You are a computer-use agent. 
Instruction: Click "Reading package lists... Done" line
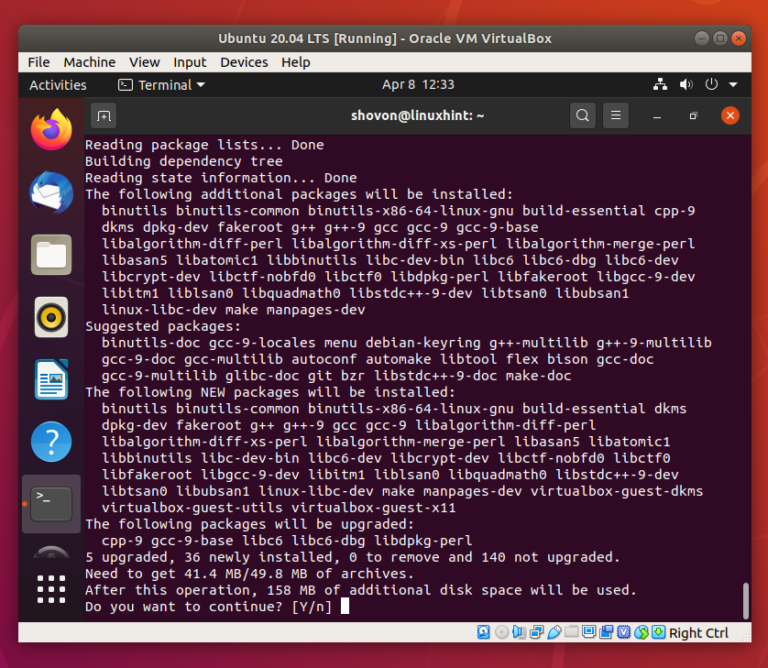204,145
